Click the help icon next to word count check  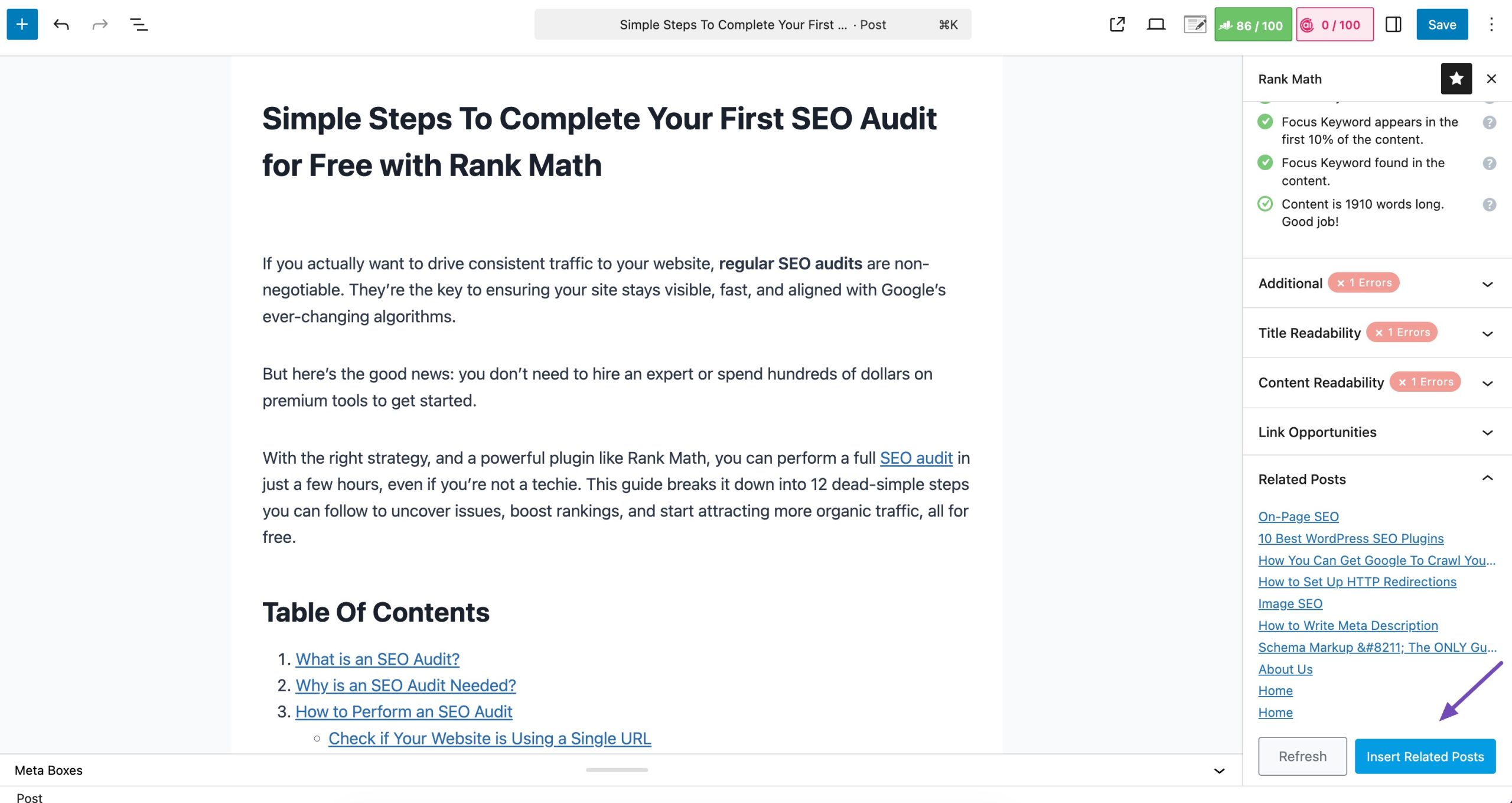(x=1491, y=204)
